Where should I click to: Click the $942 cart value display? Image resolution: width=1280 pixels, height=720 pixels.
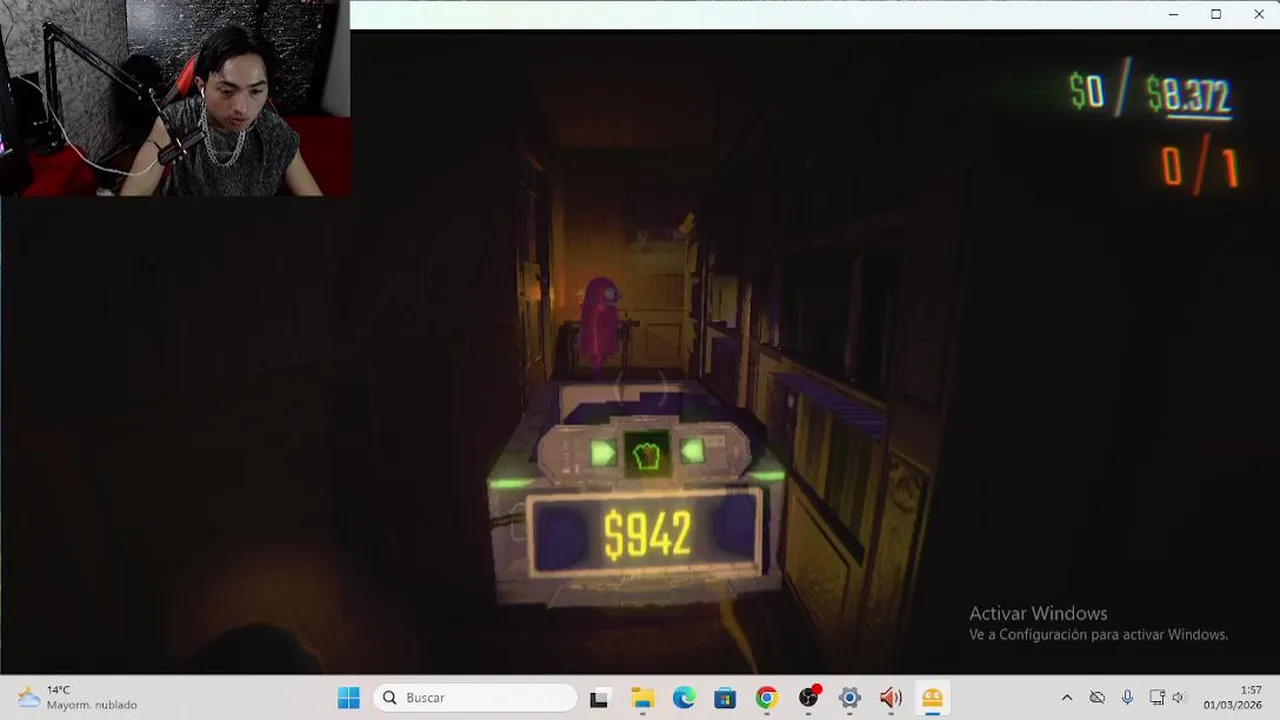point(647,535)
